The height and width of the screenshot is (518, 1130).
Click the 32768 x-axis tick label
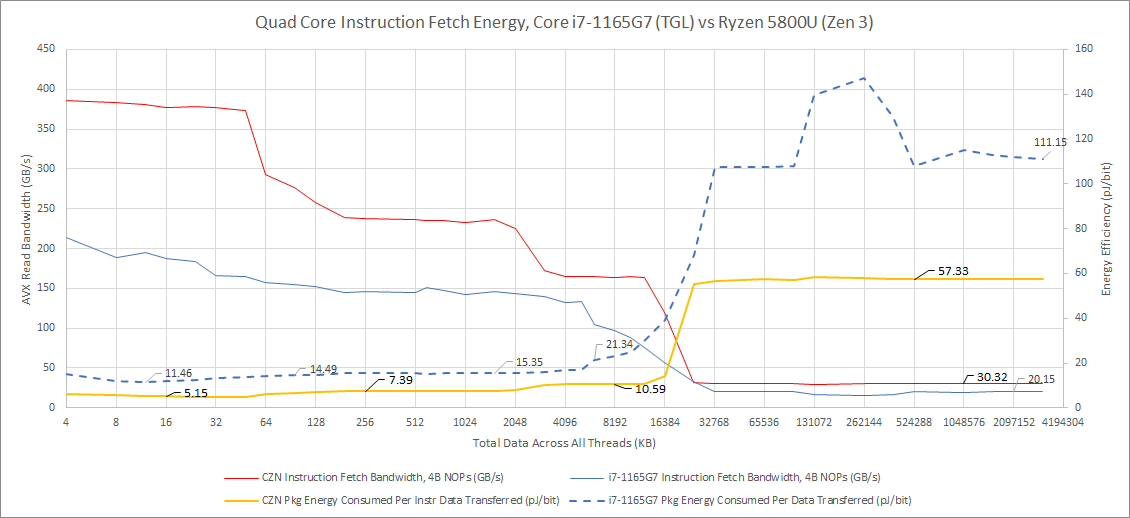coord(714,422)
